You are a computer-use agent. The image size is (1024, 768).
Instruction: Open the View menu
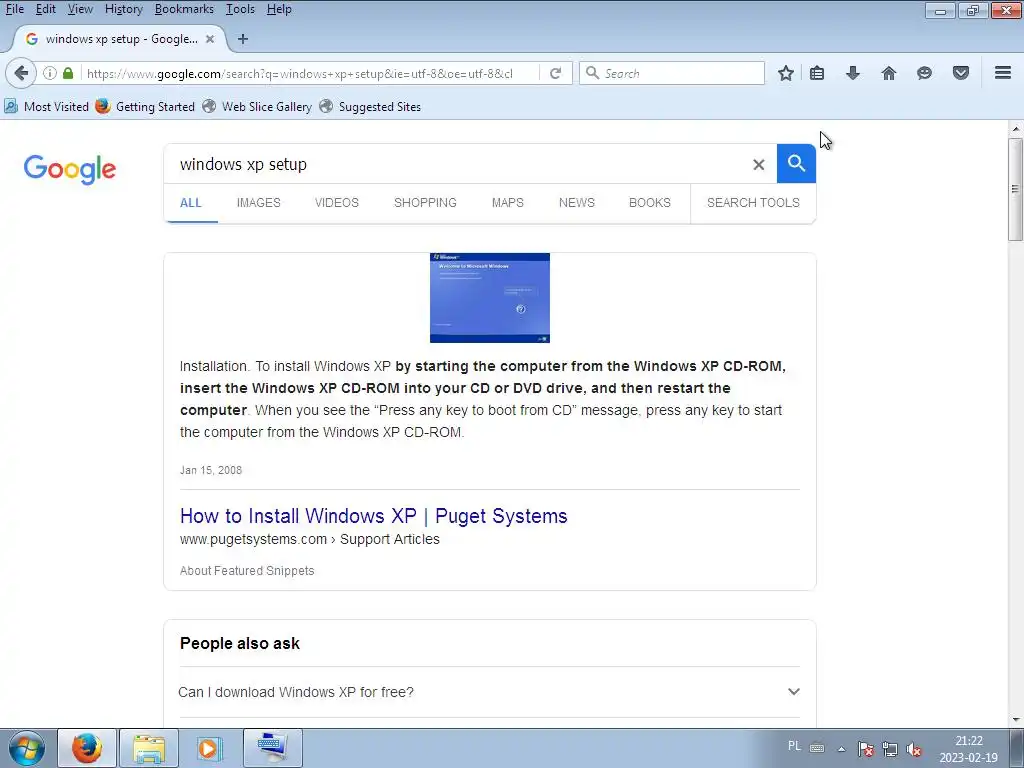click(80, 9)
